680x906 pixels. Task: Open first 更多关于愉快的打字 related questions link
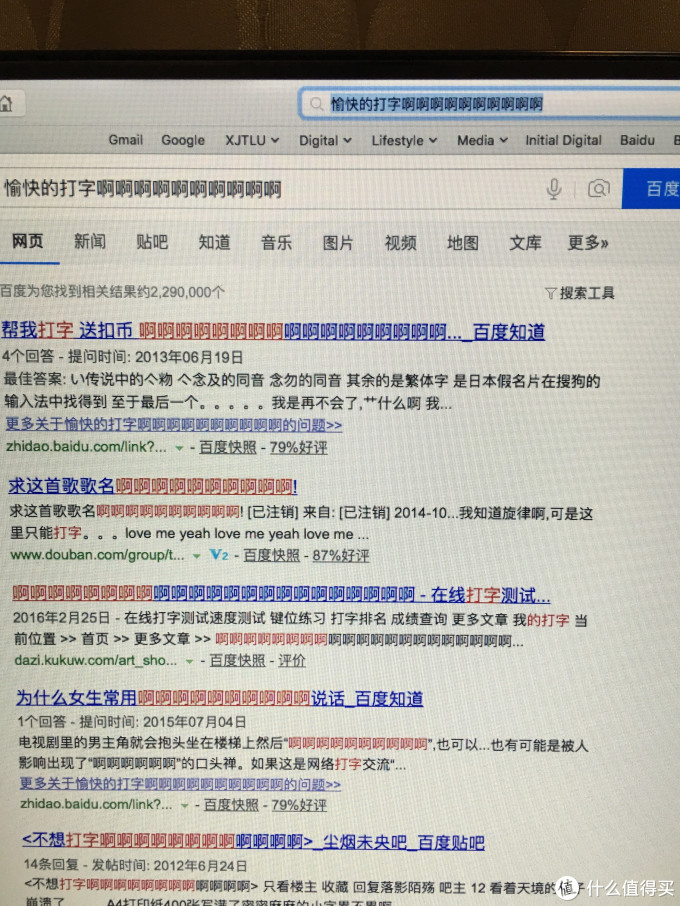click(174, 425)
